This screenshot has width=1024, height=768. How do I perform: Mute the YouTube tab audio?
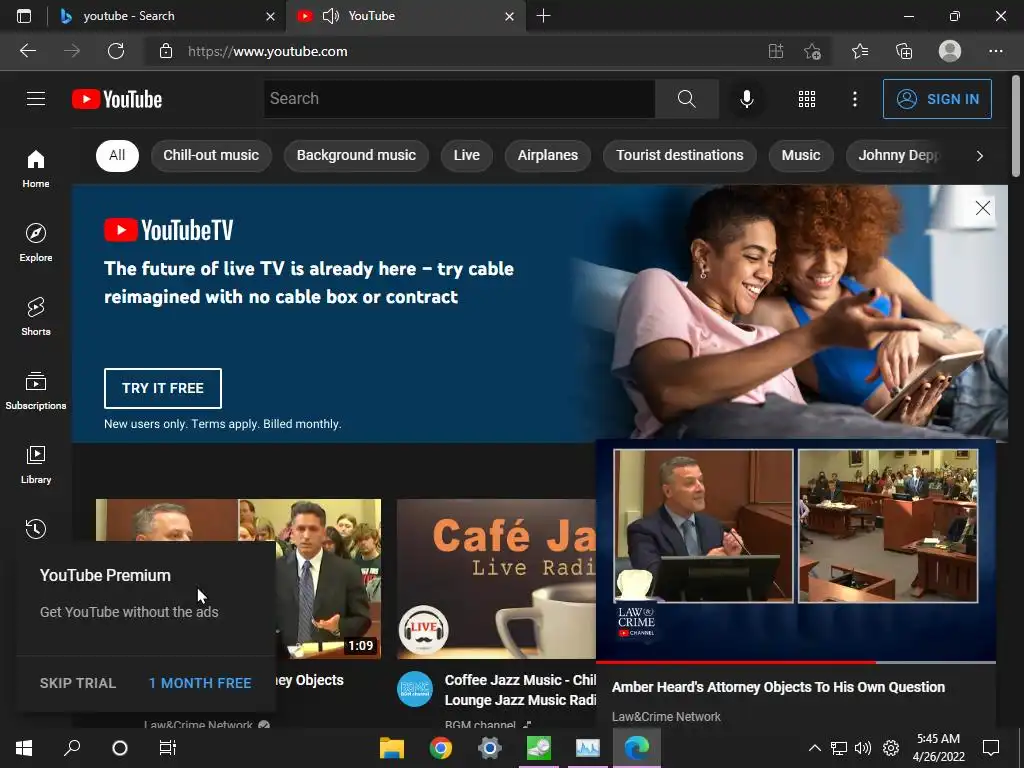(x=330, y=16)
